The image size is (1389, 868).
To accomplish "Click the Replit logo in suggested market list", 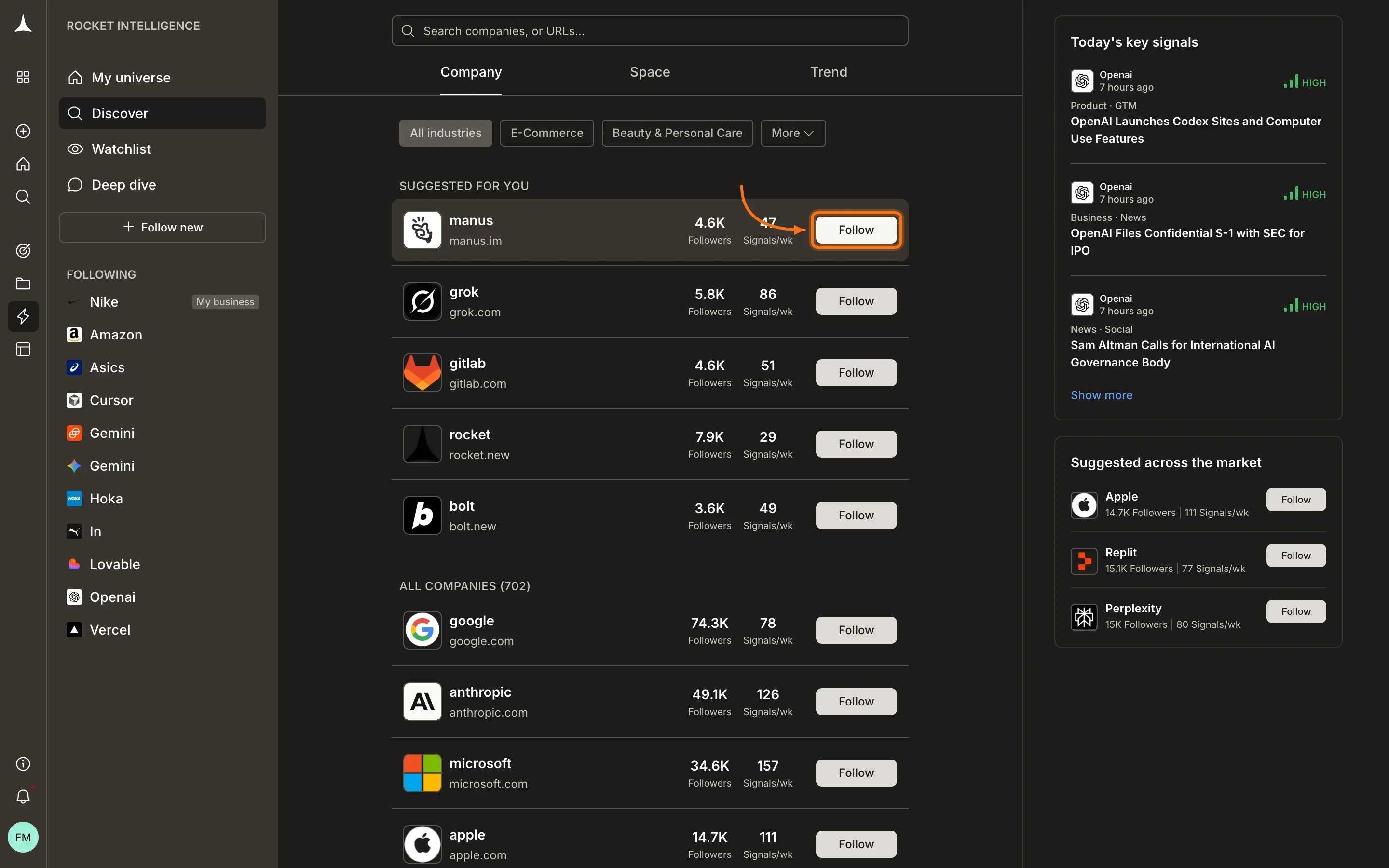I will point(1084,561).
